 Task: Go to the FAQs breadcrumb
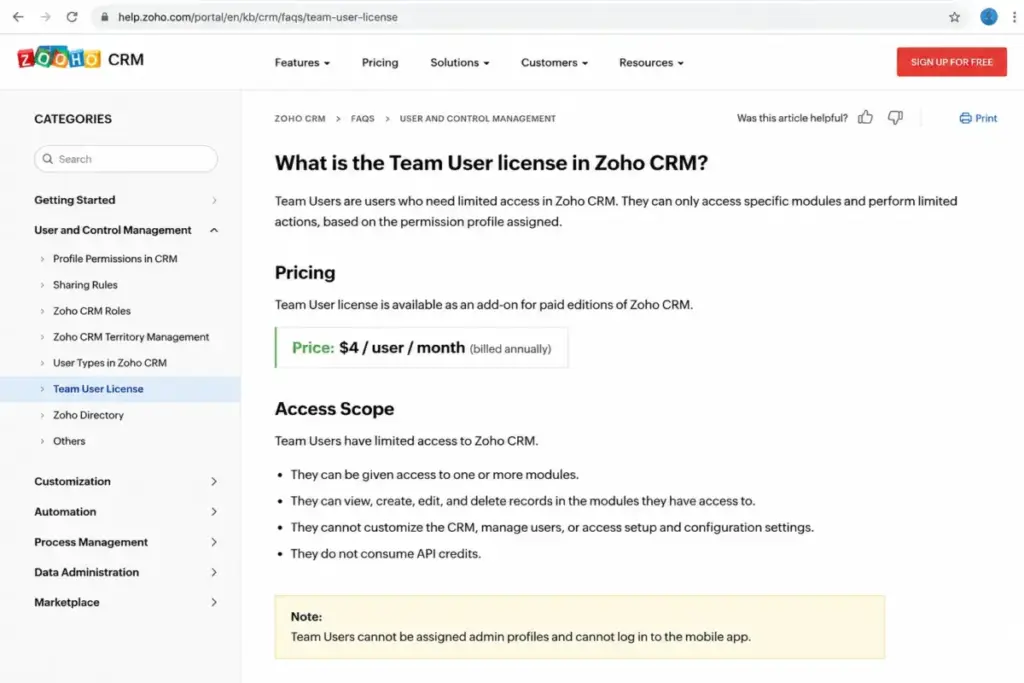pyautogui.click(x=362, y=118)
